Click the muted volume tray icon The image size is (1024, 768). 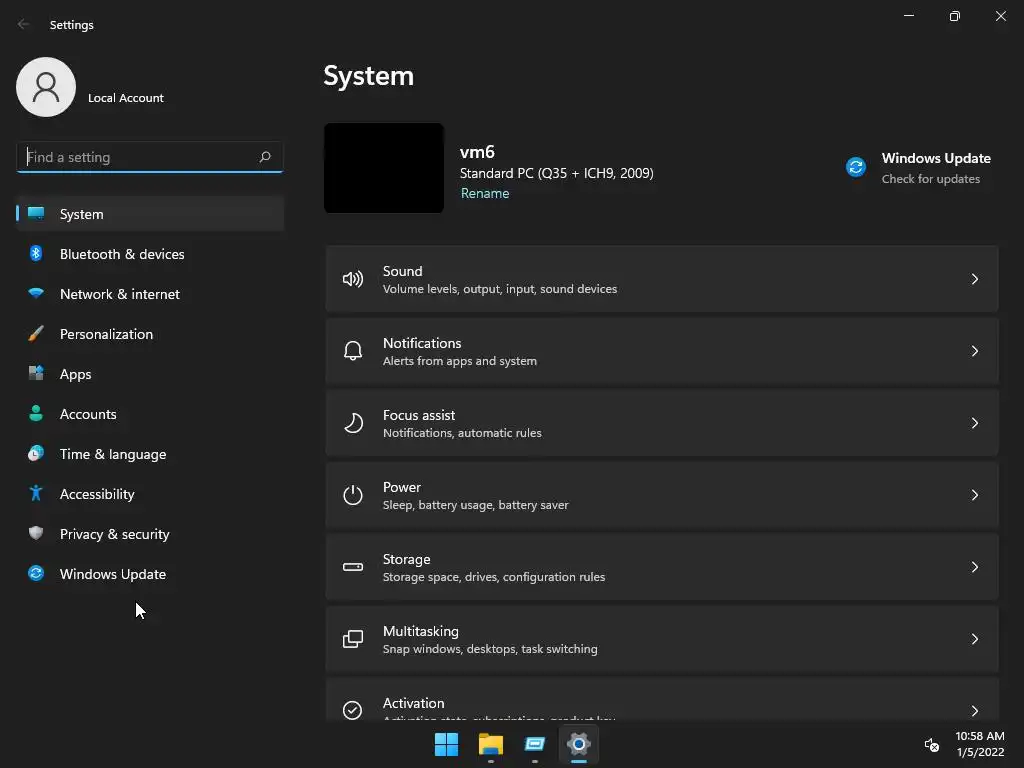[932, 744]
